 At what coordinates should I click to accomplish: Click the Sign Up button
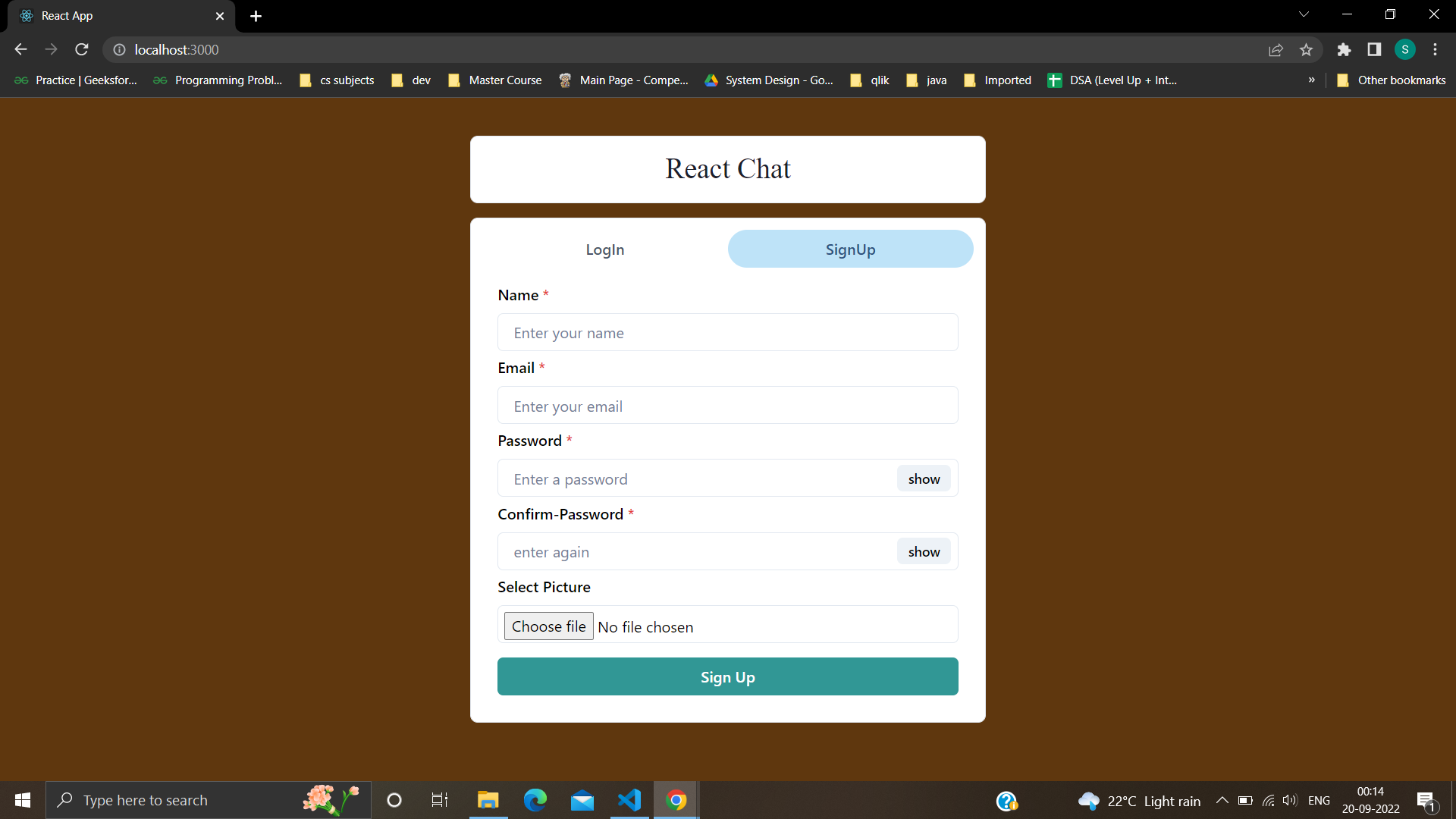tap(727, 676)
